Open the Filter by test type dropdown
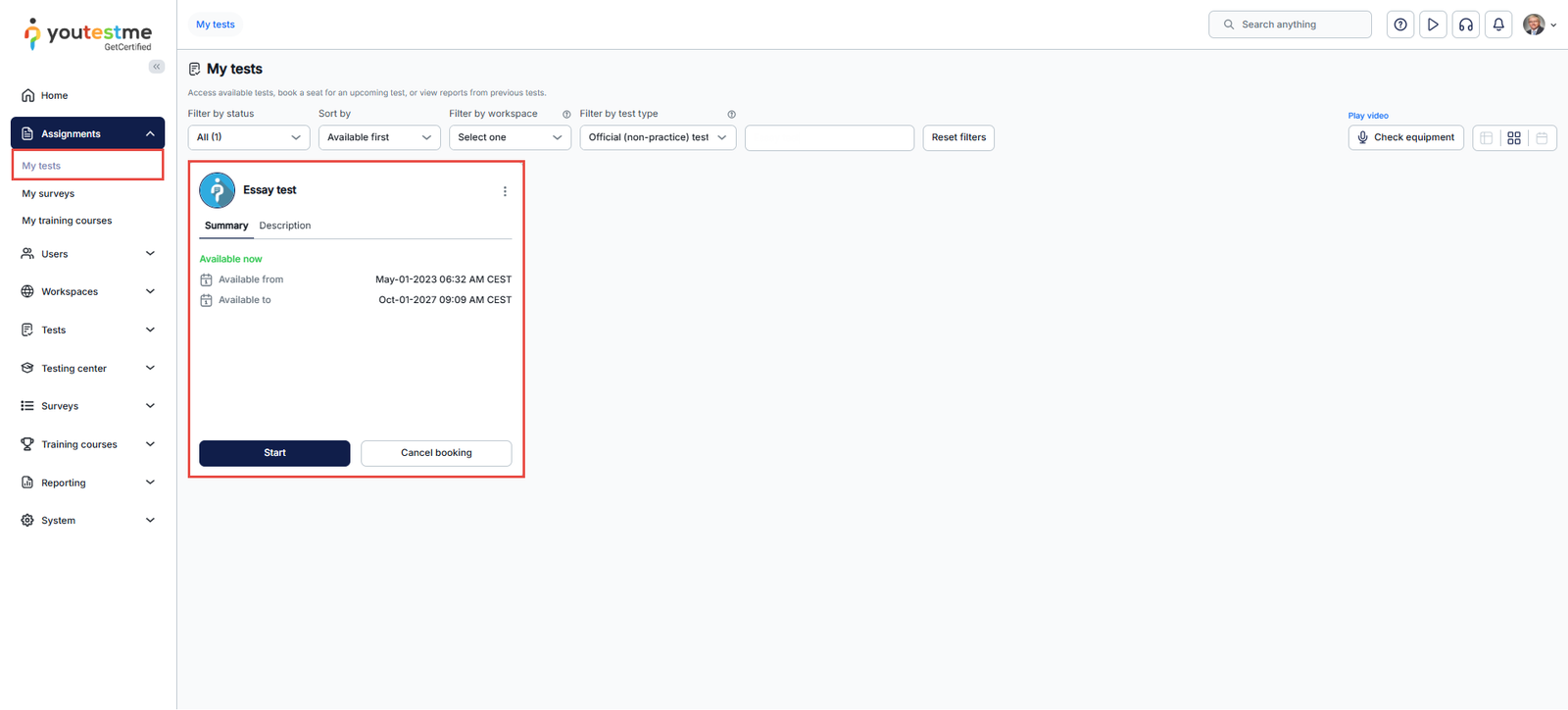Image resolution: width=1568 pixels, height=710 pixels. [x=657, y=137]
